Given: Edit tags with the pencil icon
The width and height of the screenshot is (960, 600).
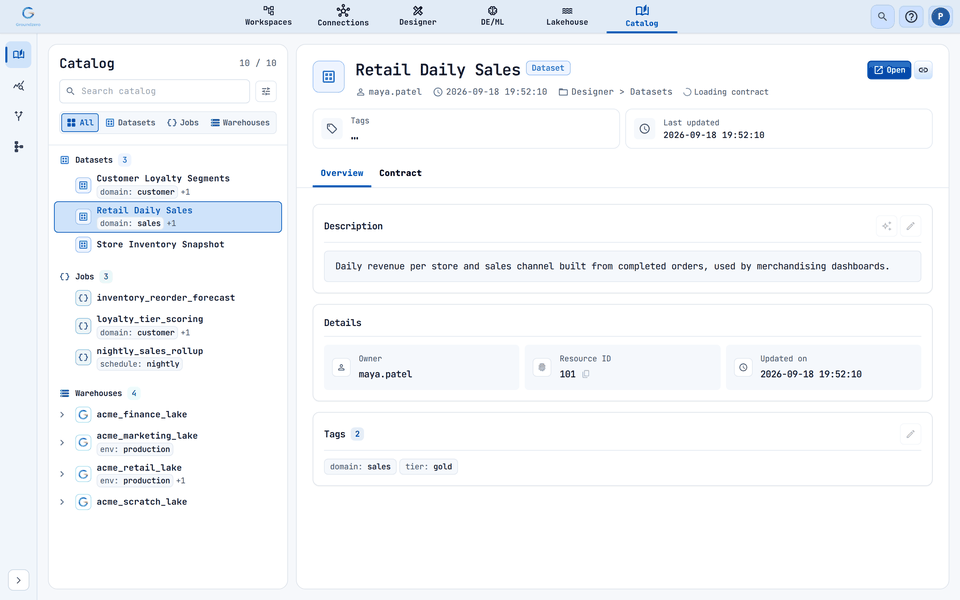Looking at the screenshot, I should click(x=910, y=434).
